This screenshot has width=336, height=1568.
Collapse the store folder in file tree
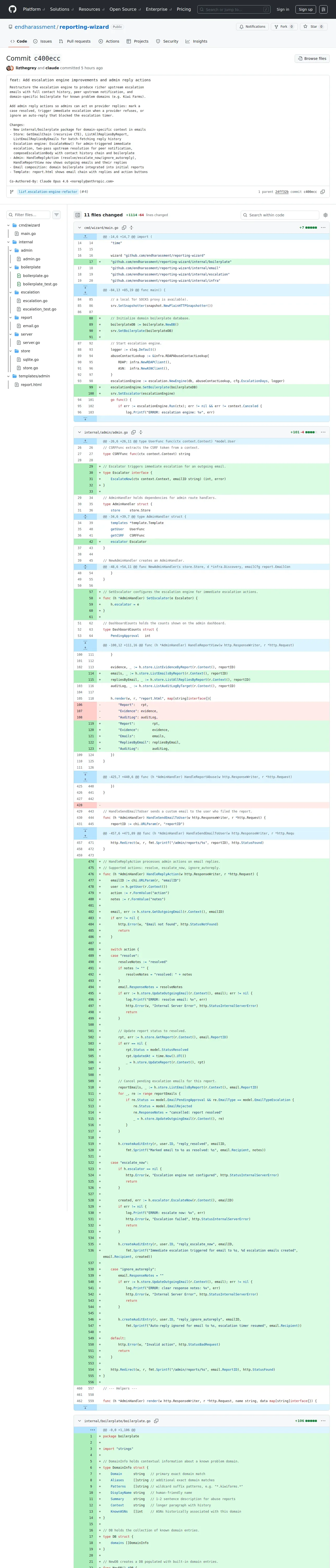tap(11, 351)
